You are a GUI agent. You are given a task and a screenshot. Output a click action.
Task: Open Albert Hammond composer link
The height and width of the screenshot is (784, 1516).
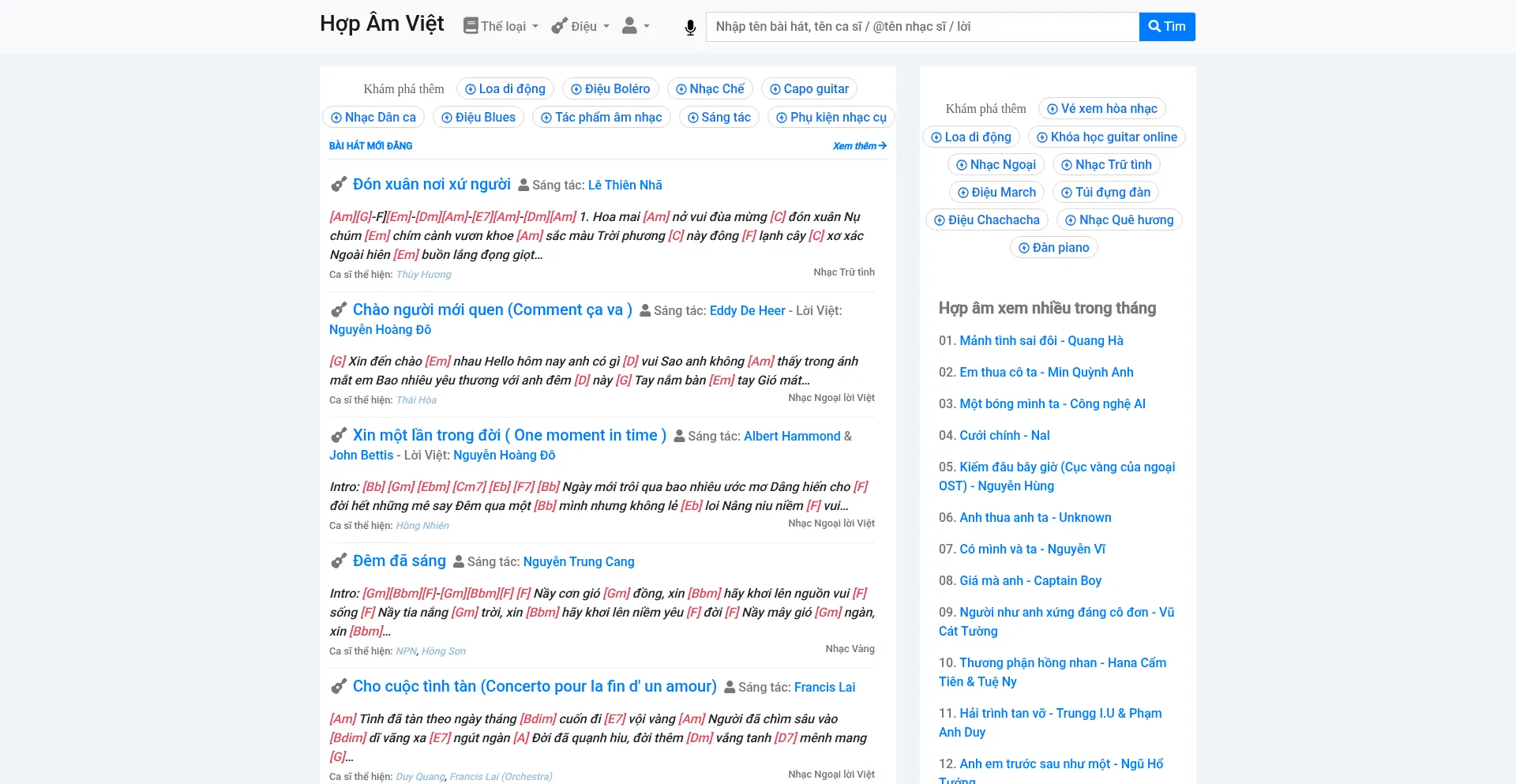pos(792,437)
